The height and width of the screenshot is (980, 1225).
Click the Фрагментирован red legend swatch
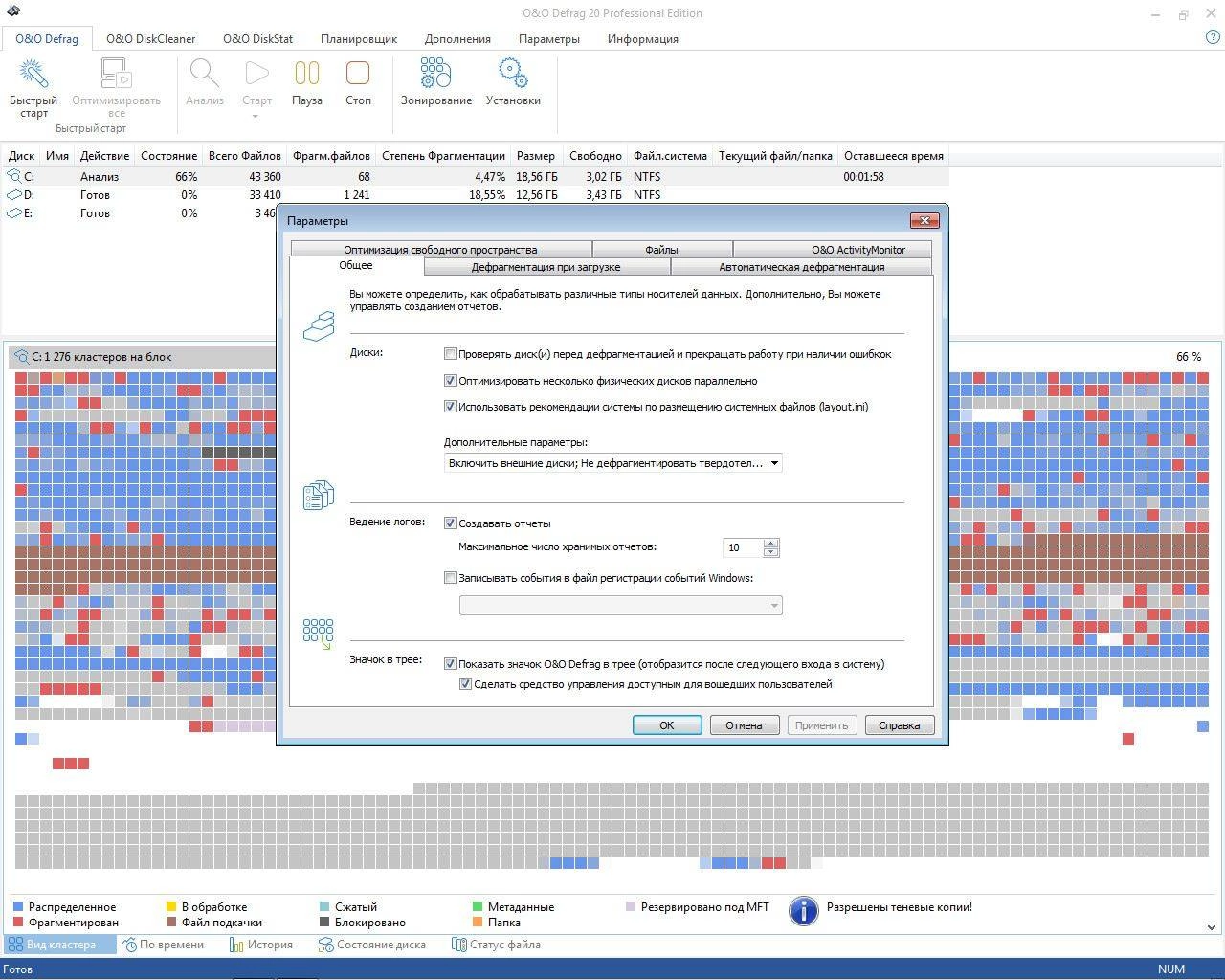pos(18,923)
